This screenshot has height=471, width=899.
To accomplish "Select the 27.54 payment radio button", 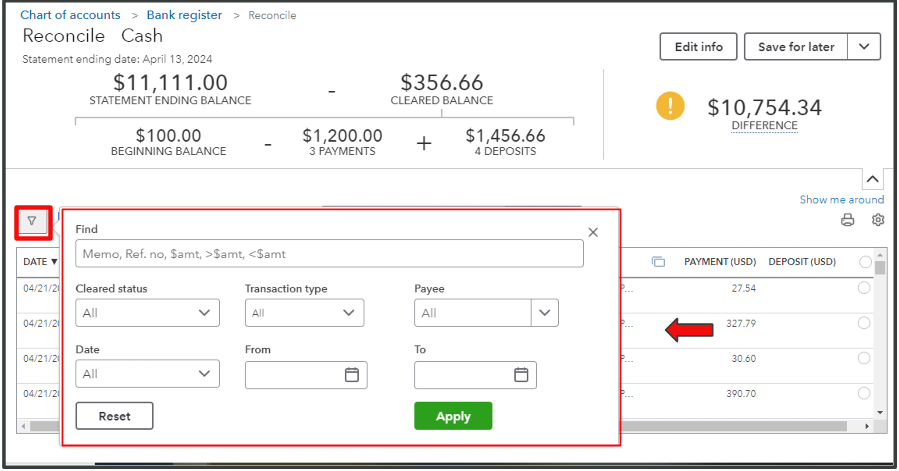I will pyautogui.click(x=864, y=288).
